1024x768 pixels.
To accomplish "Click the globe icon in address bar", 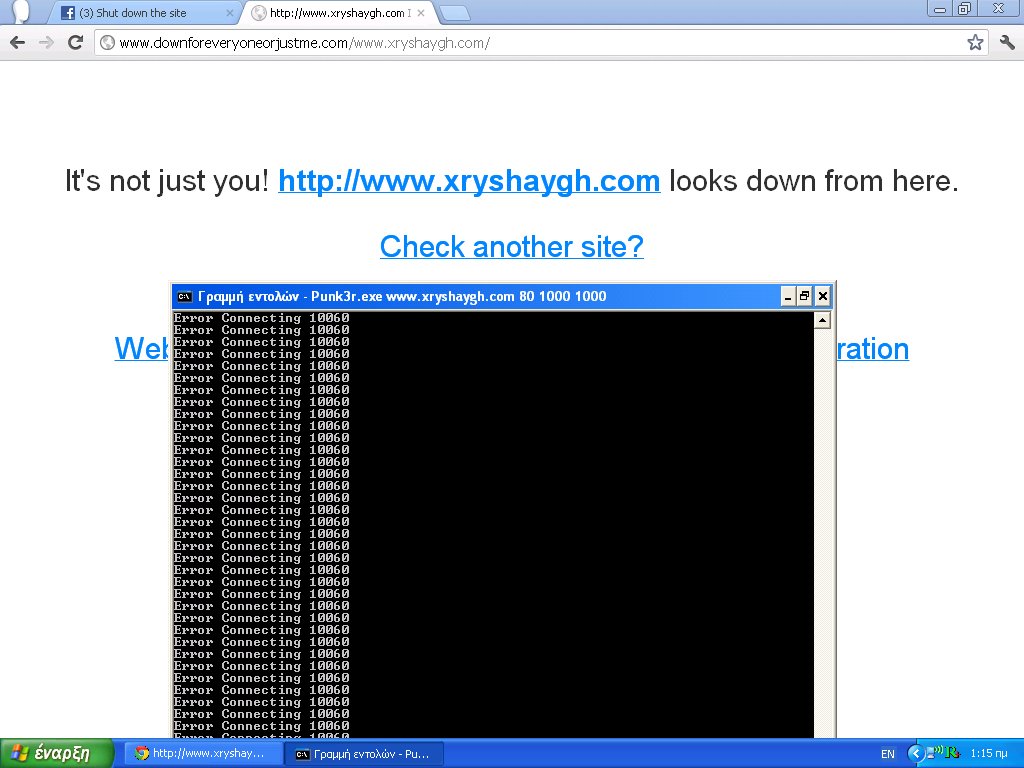I will (x=108, y=43).
